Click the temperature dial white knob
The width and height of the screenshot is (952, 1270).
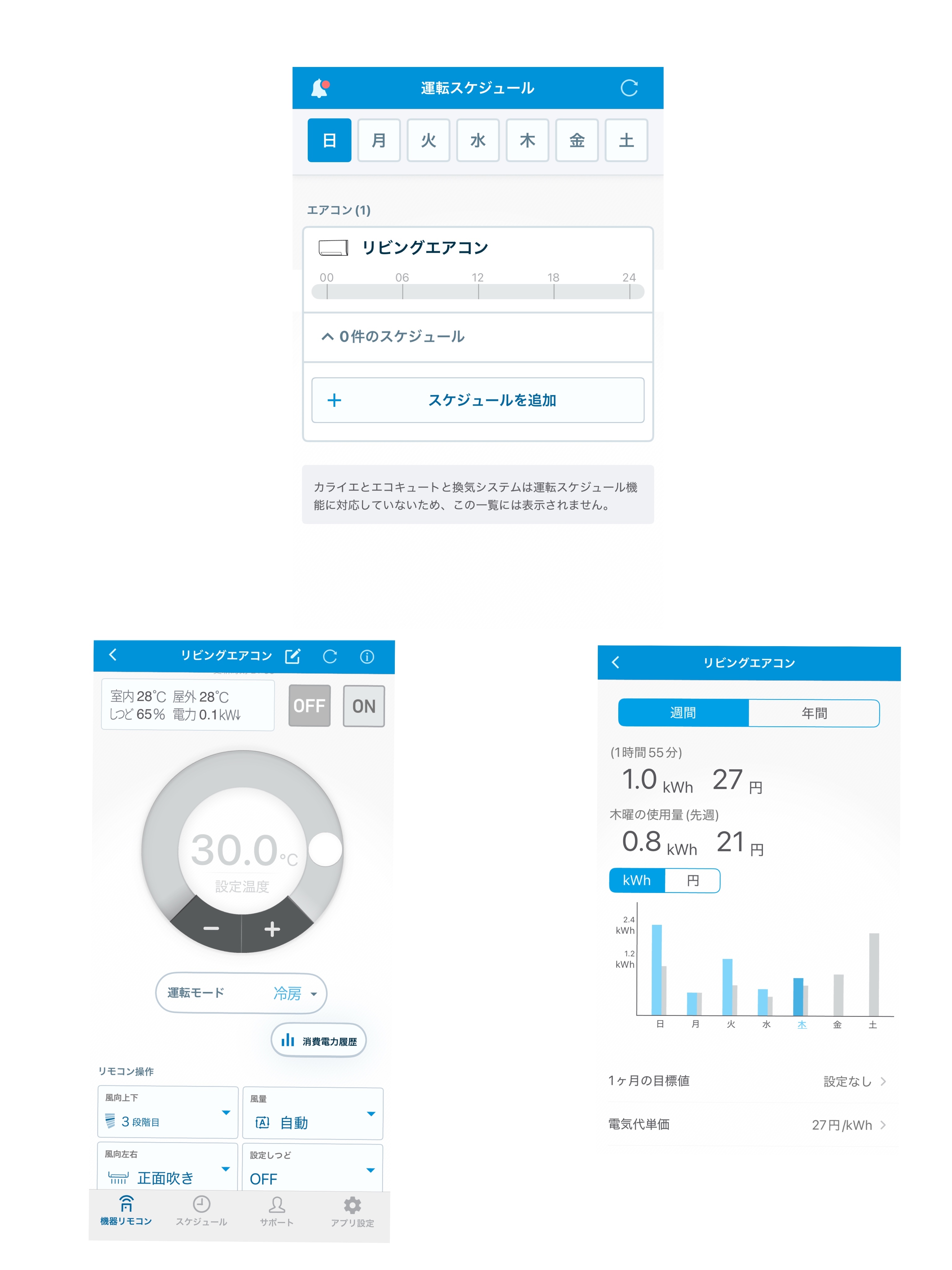coord(325,849)
